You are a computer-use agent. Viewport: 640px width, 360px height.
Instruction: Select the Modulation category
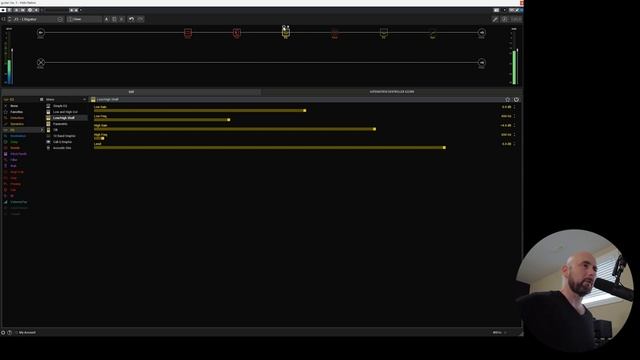18,136
